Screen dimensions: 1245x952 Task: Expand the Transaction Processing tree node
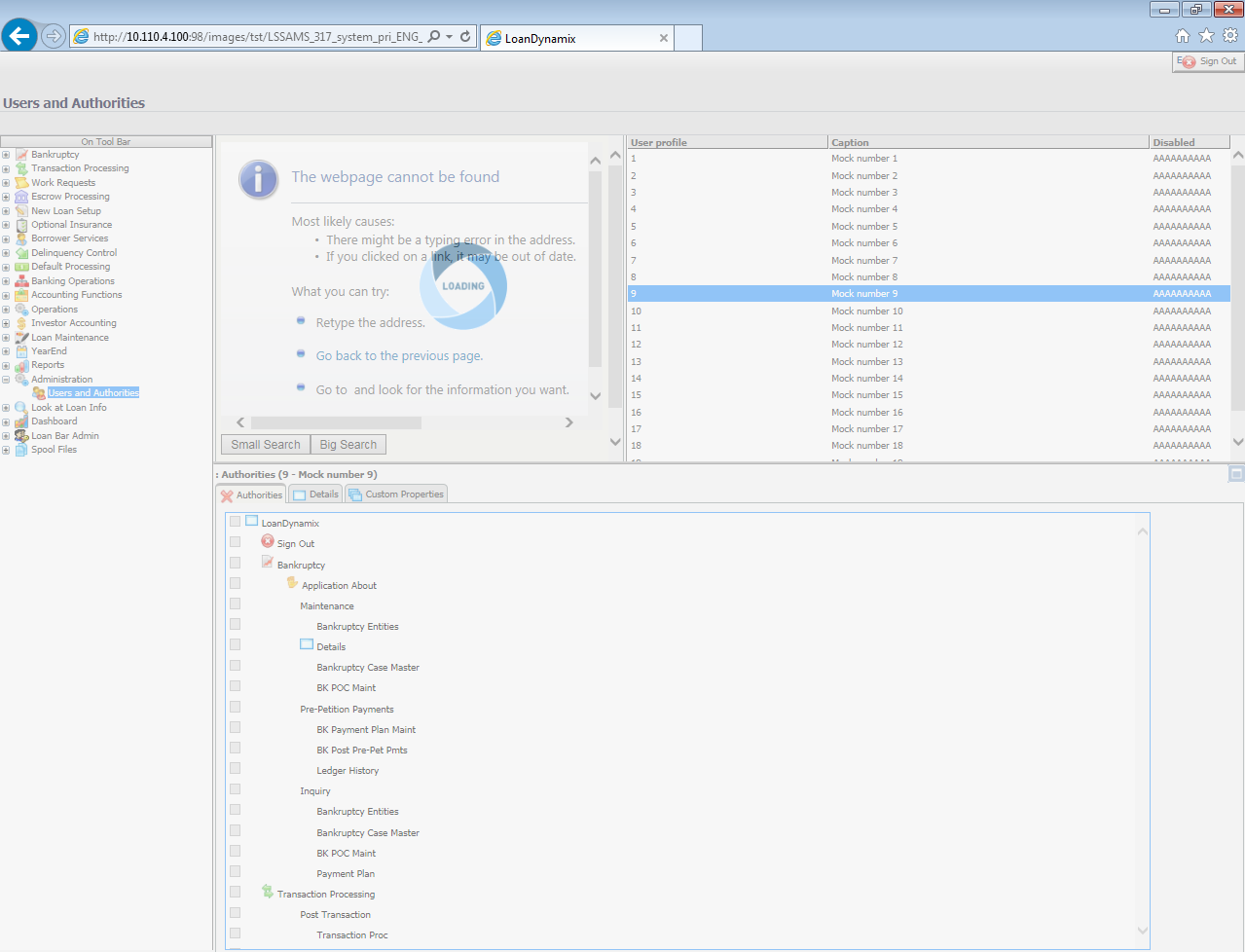(x=6, y=168)
